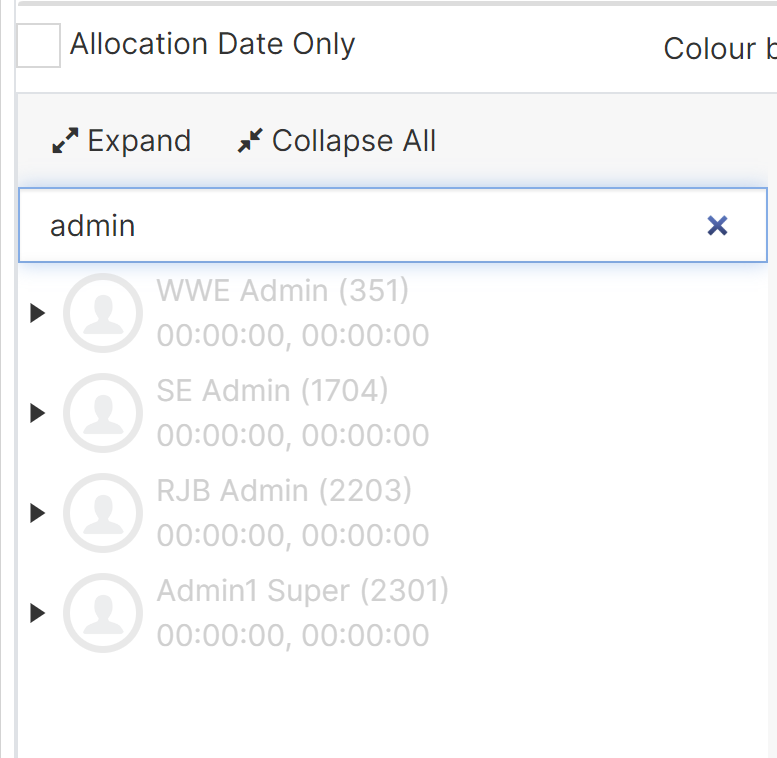Select the SE Admin (1704) name
This screenshot has width=777, height=758.
(272, 390)
